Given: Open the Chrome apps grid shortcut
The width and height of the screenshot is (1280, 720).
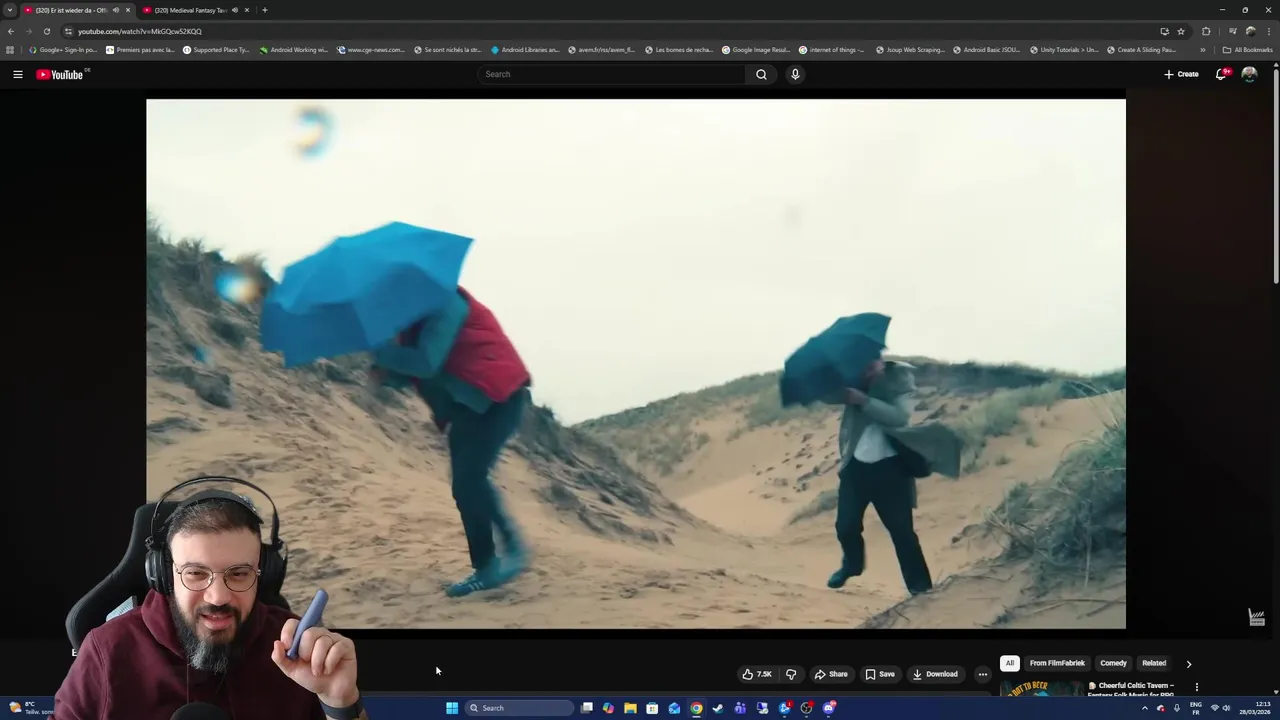Looking at the screenshot, I should 10,49.
